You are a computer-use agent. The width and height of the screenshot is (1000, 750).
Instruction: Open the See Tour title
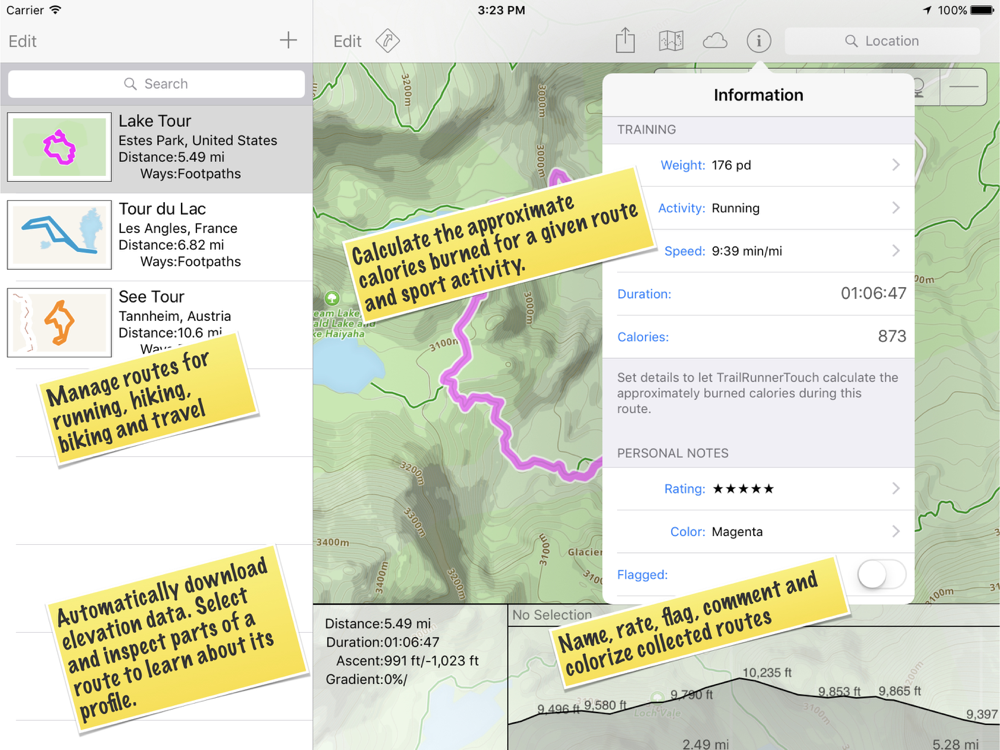[151, 297]
